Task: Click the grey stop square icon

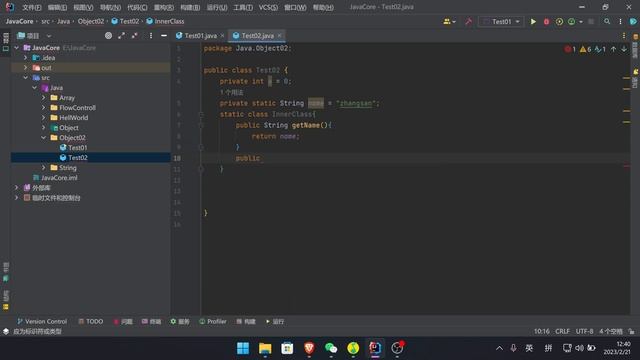Action: pyautogui.click(x=591, y=22)
